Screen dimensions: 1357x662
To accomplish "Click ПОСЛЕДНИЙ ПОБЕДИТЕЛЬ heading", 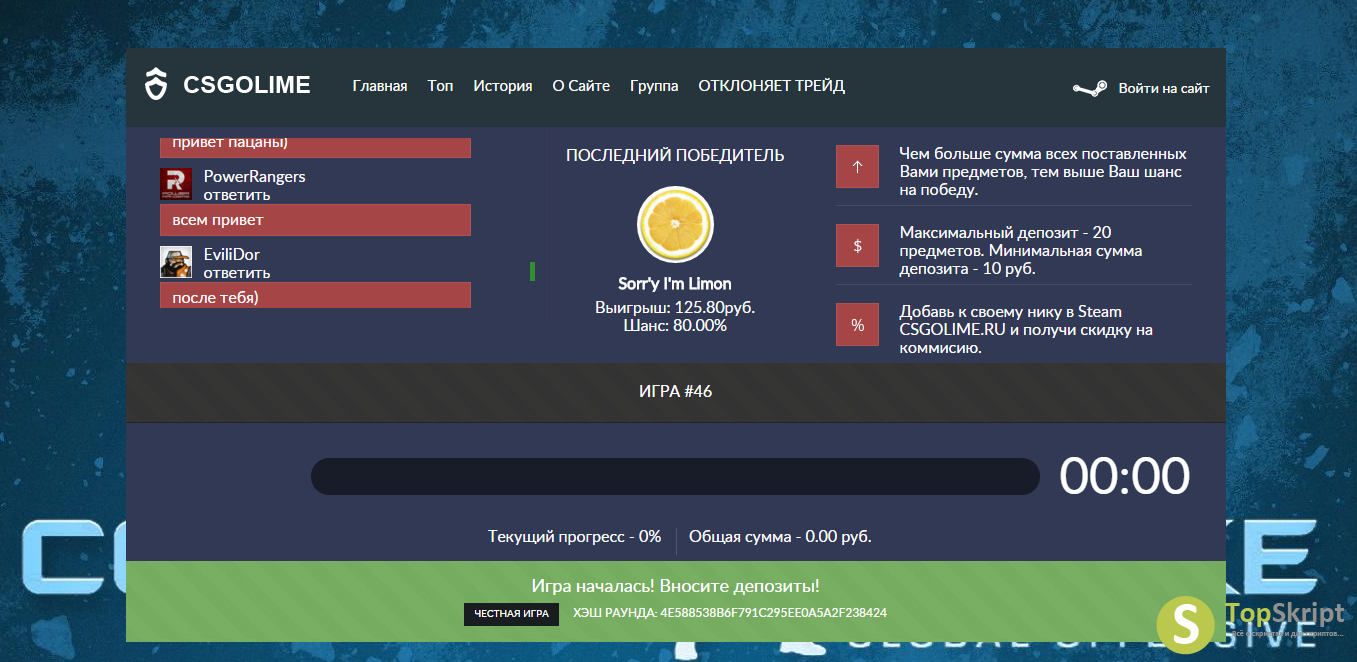I will click(x=675, y=155).
